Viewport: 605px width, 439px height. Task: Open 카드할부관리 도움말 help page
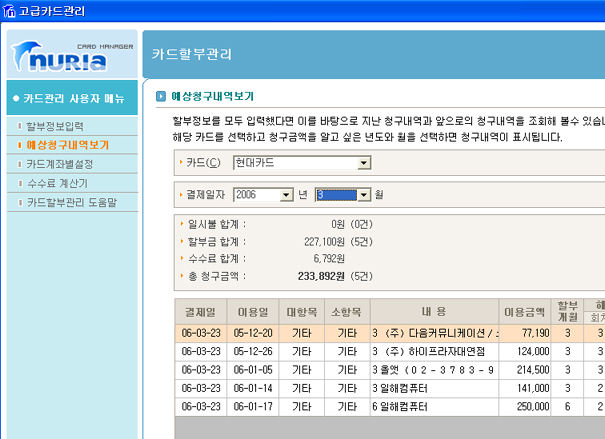pos(71,202)
